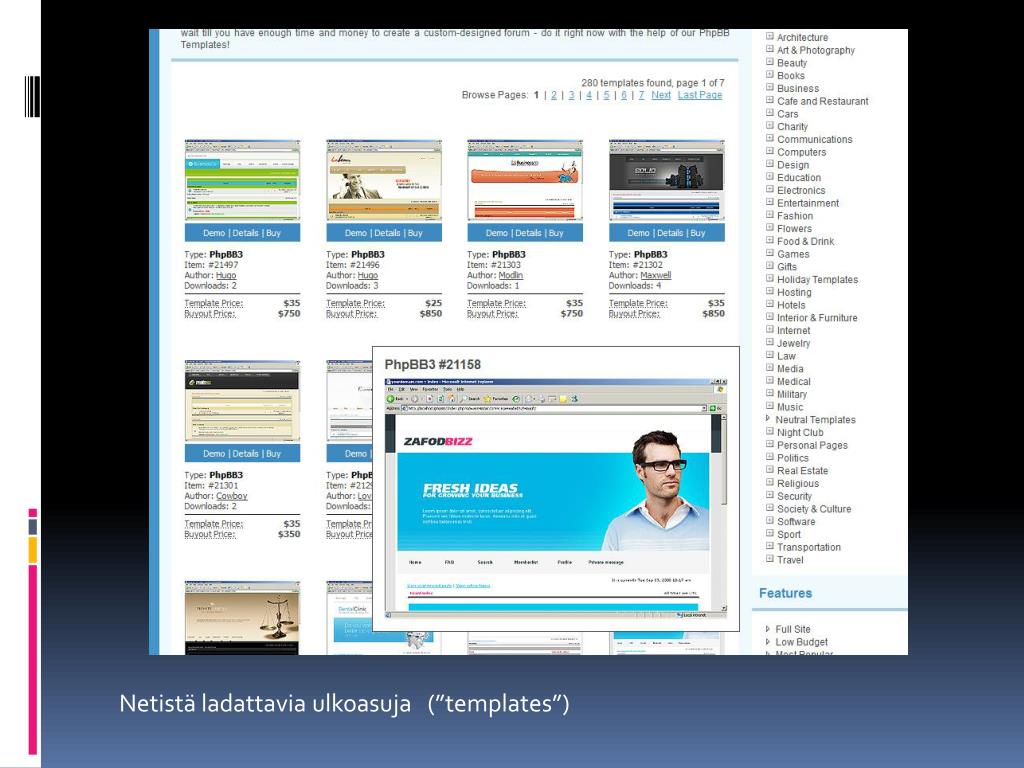Screen dimensions: 1024x768
Task: Expand the Computers category plus icon
Action: [769, 152]
